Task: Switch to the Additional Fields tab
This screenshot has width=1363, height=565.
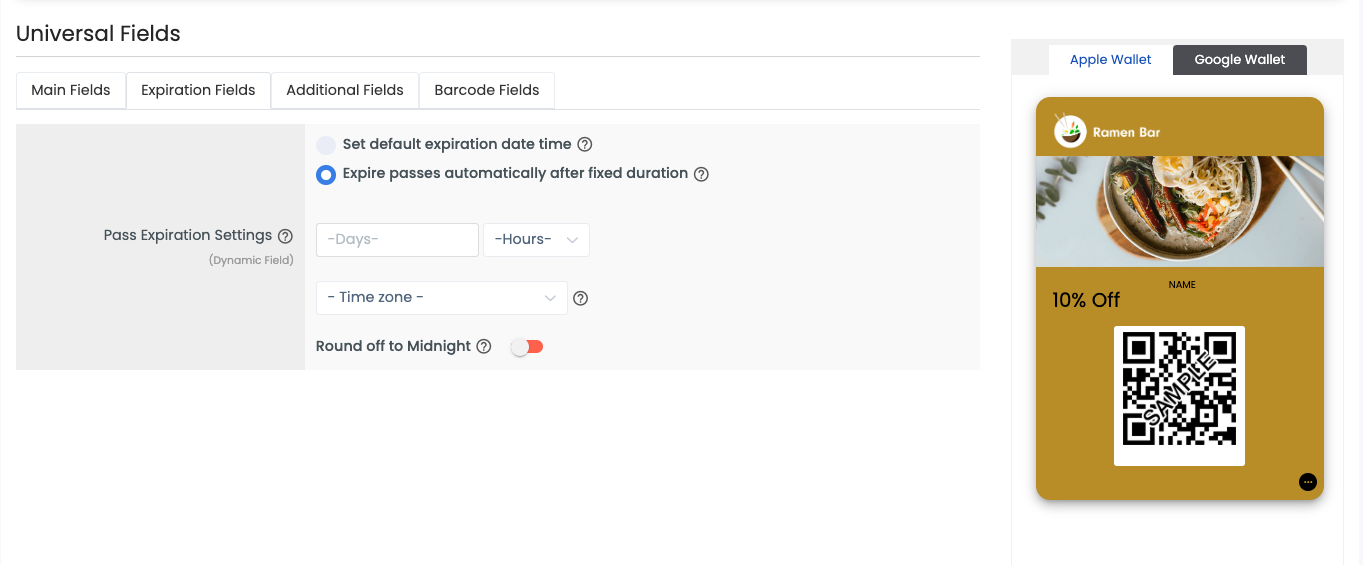Action: (x=345, y=90)
